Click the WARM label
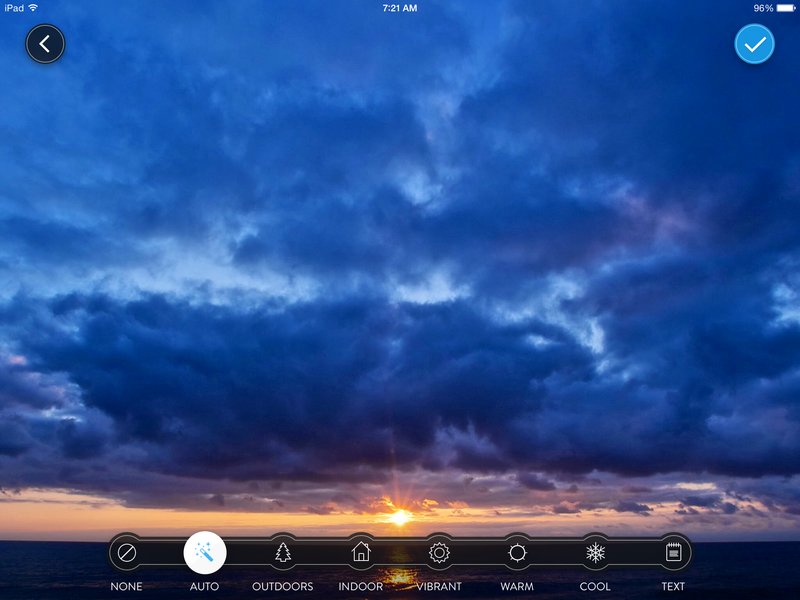800x600 pixels. tap(517, 586)
